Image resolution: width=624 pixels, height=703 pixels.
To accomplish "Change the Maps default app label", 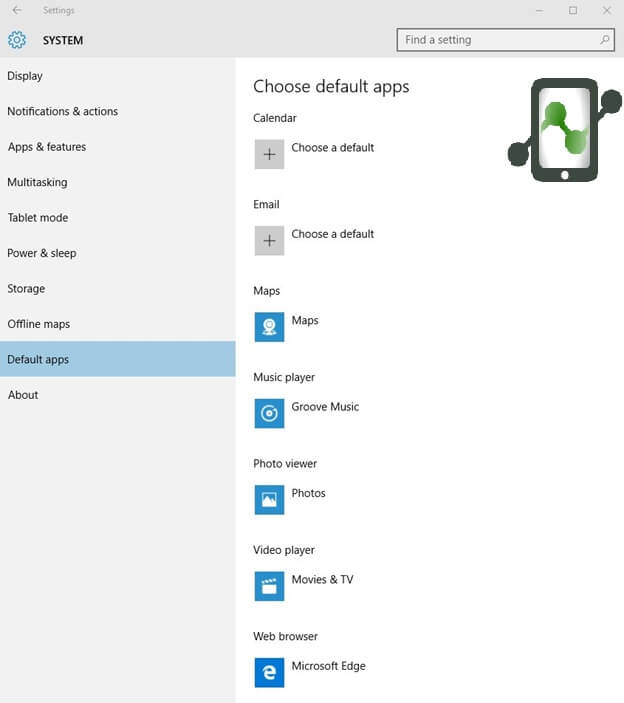I will click(305, 320).
